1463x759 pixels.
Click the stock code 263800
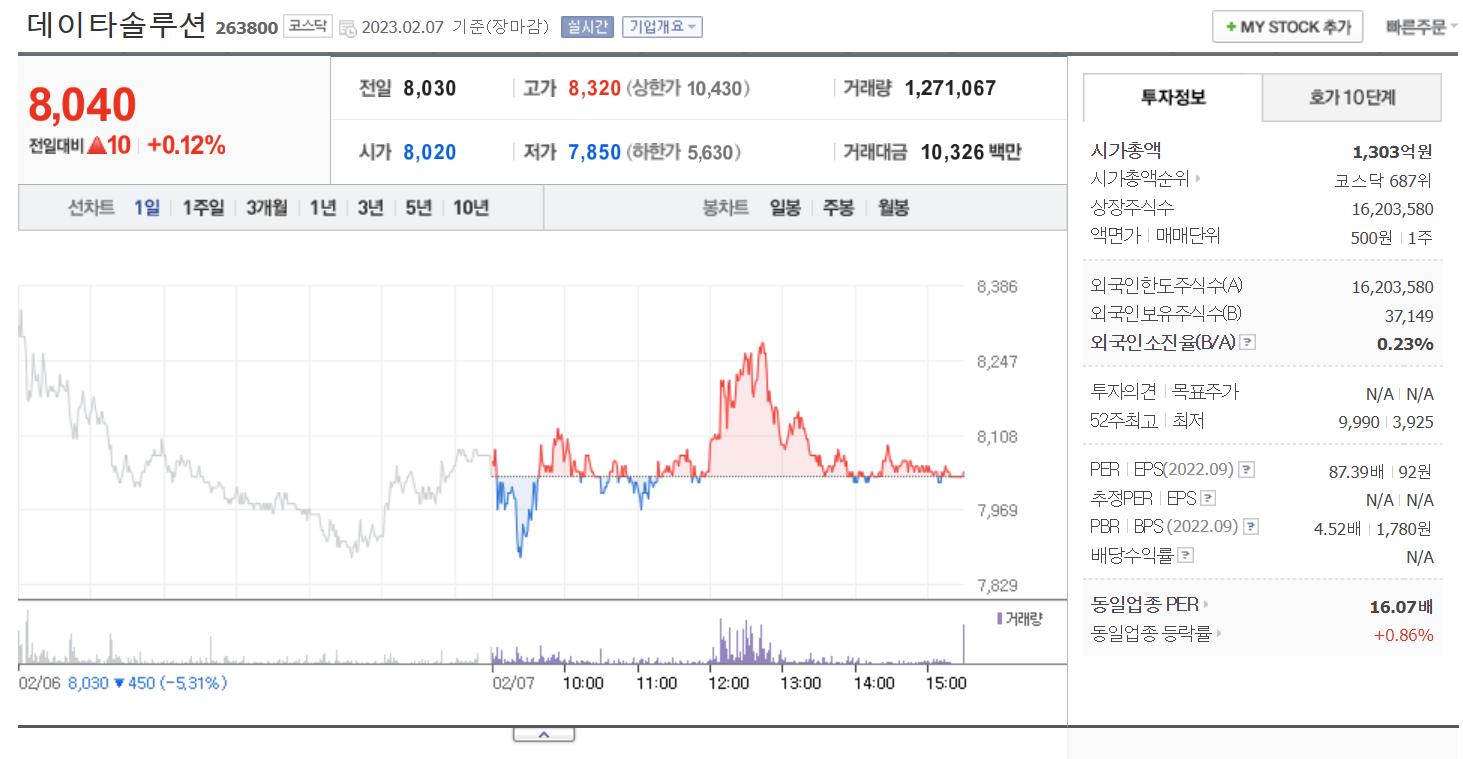tap(246, 28)
